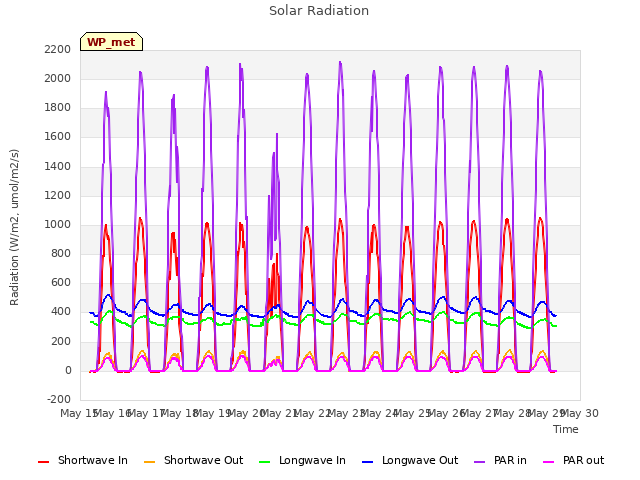Click the 1000 y-axis tick label
The height and width of the screenshot is (480, 640).
tap(58, 224)
